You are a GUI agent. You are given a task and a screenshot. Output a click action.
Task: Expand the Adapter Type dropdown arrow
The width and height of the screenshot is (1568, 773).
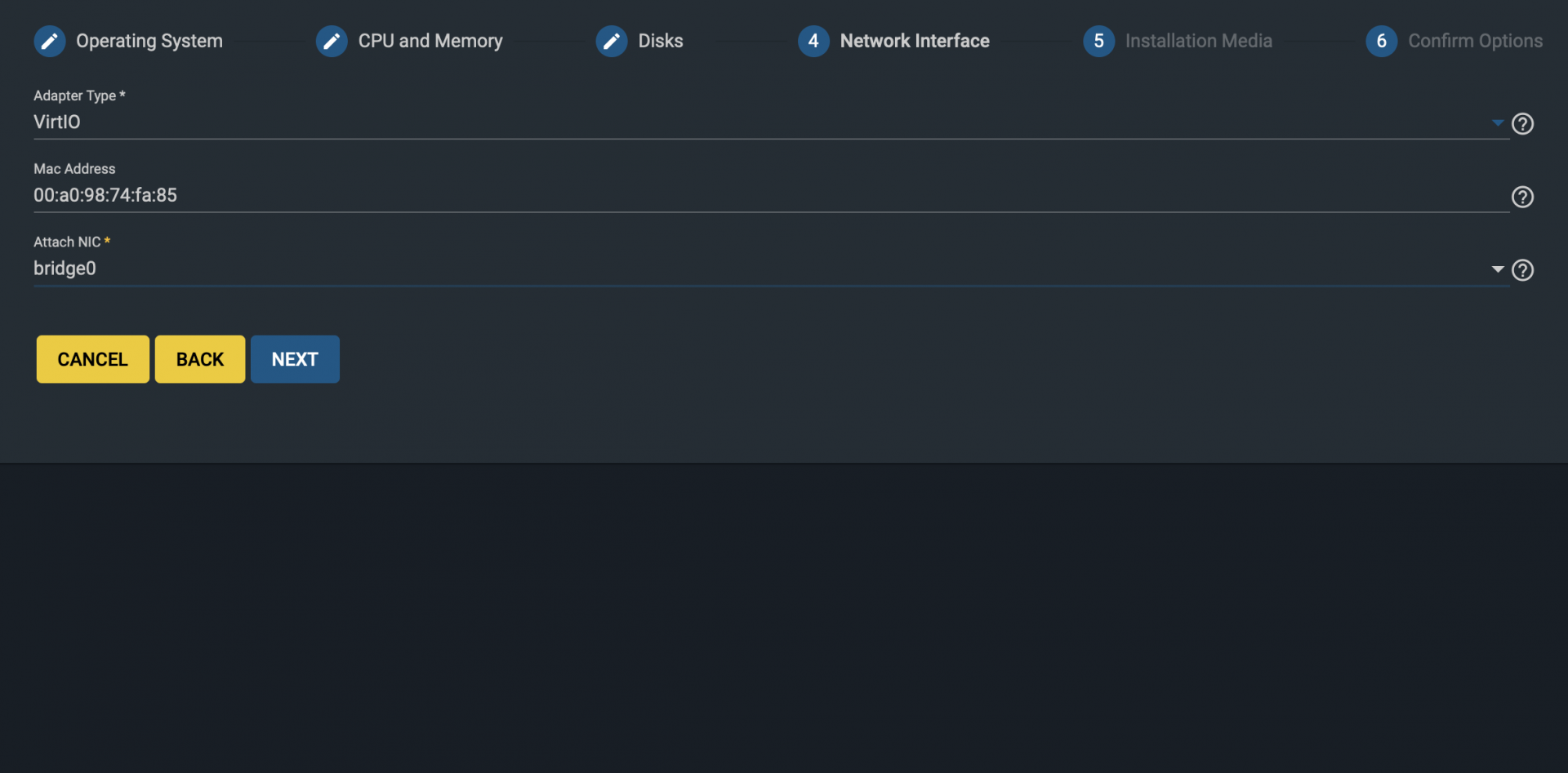point(1498,123)
